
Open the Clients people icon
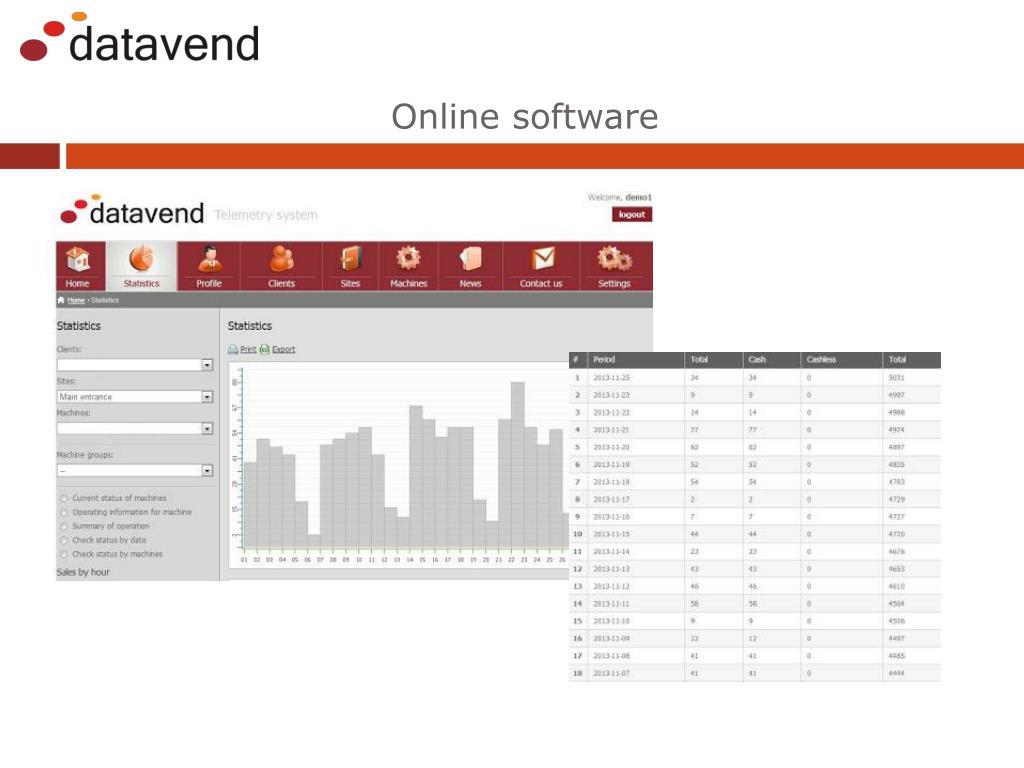click(281, 259)
